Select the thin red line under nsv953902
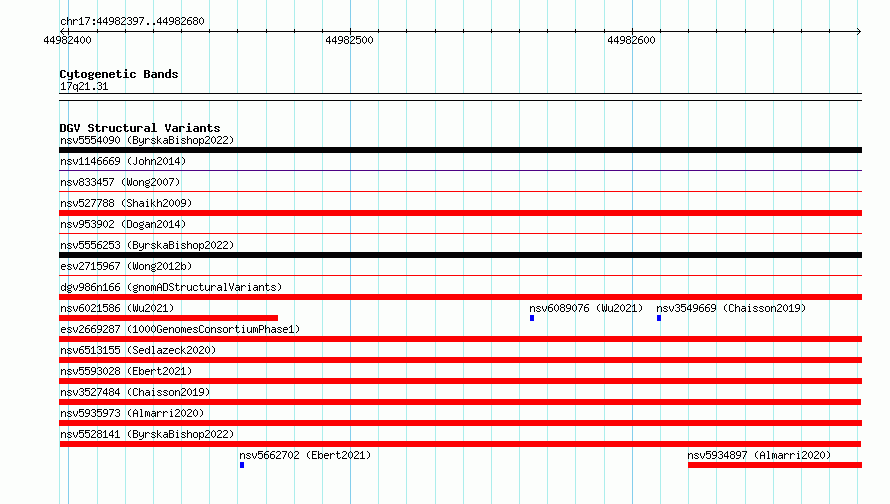 (x=460, y=233)
